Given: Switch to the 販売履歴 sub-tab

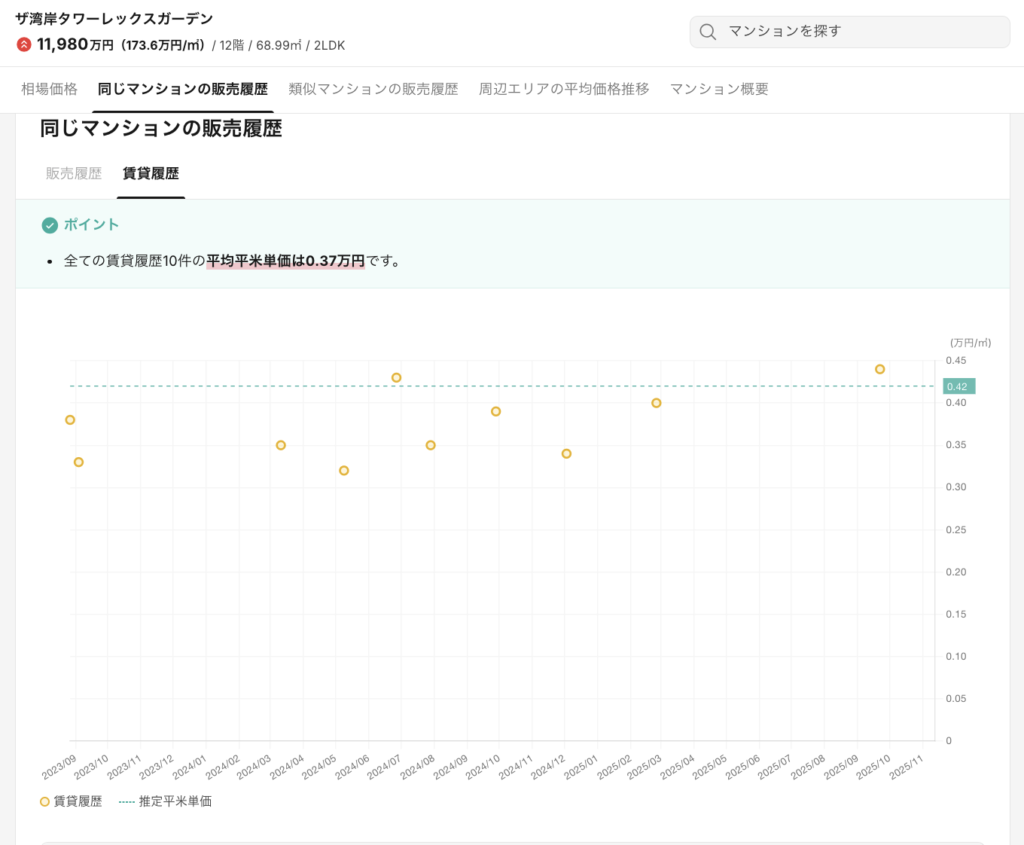Looking at the screenshot, I should pos(74,173).
